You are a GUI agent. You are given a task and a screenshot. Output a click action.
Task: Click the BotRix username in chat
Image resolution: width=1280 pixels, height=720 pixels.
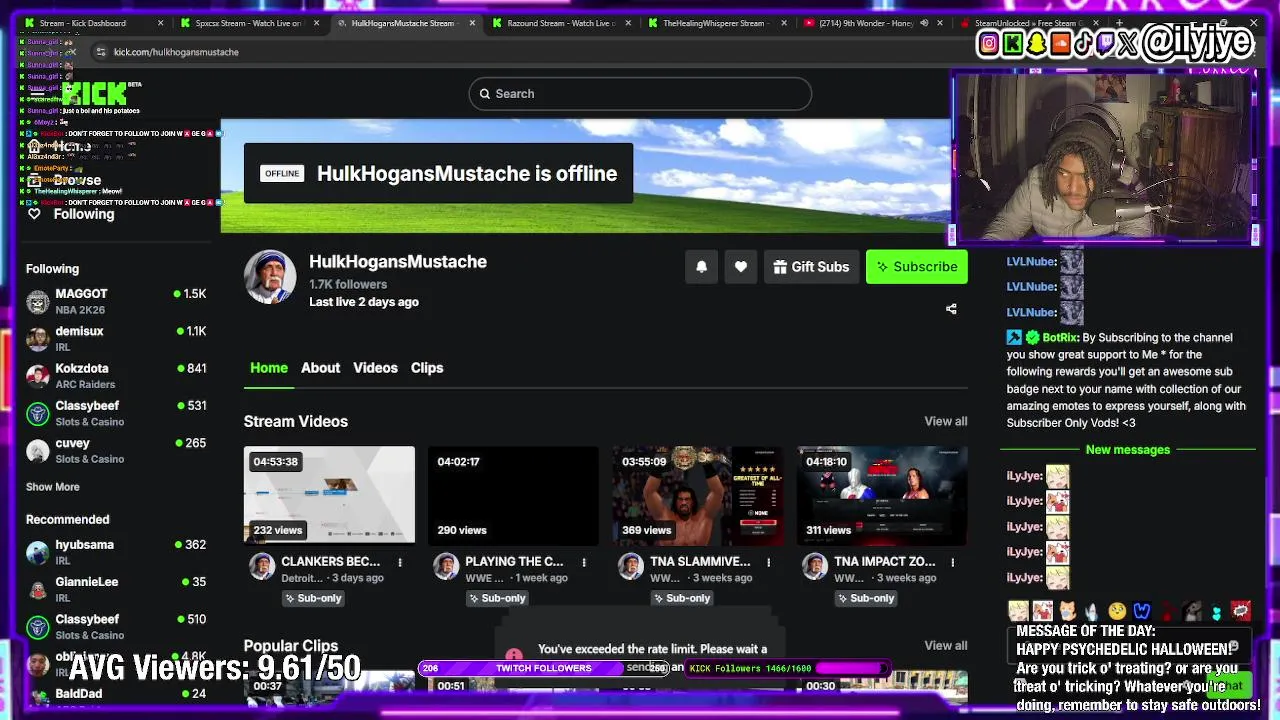pos(1060,338)
